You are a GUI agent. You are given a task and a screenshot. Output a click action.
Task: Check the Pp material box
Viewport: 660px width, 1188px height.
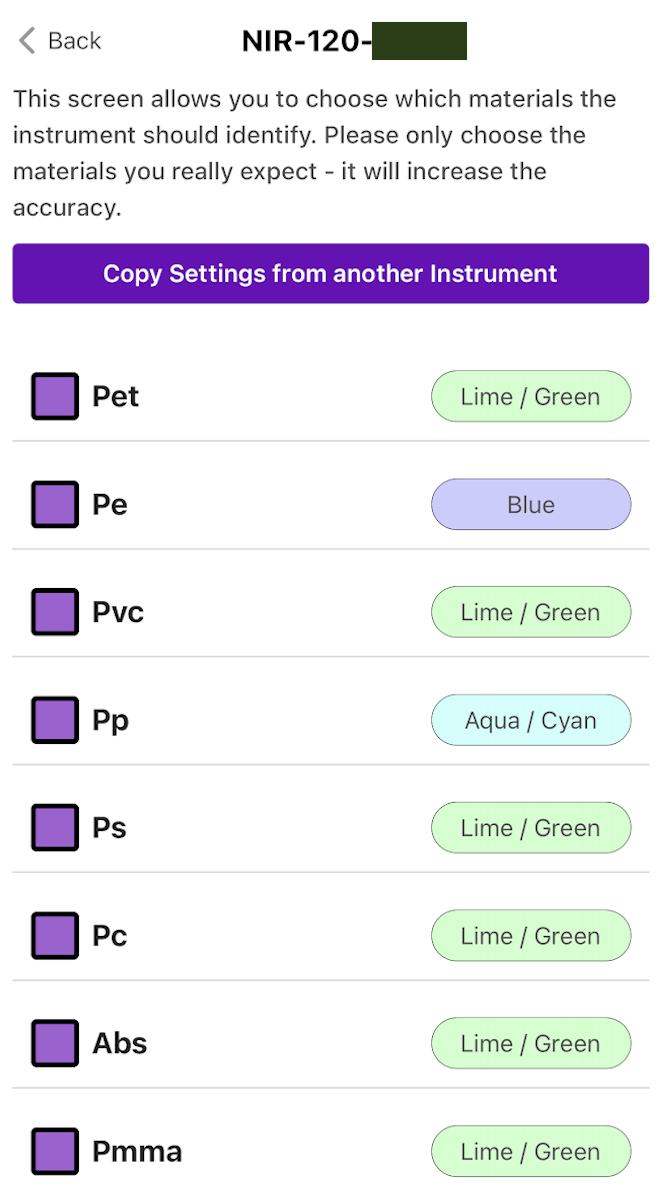(x=55, y=720)
